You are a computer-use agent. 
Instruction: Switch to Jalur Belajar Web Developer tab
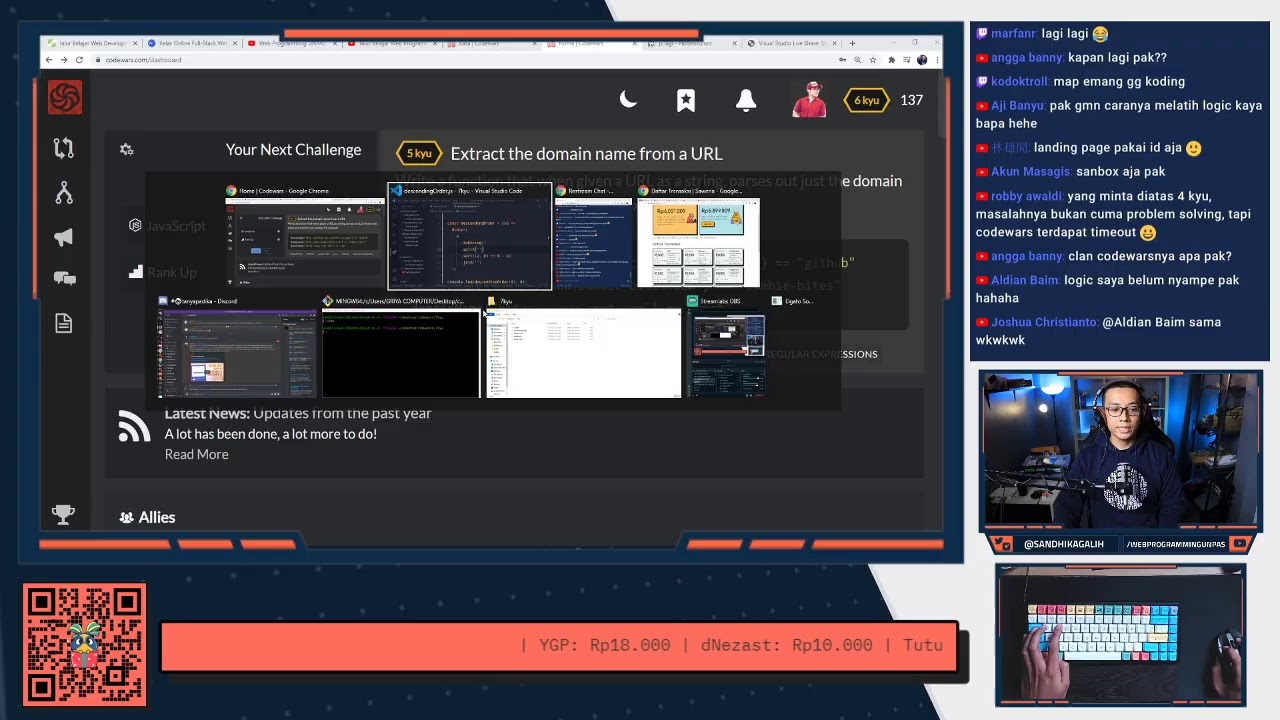(x=90, y=43)
